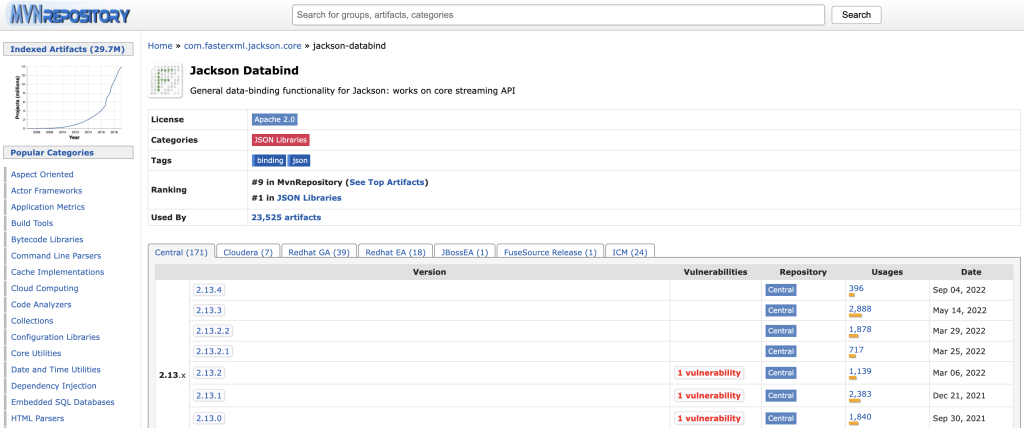The image size is (1024, 428).
Task: Click the Search button
Action: (x=856, y=14)
